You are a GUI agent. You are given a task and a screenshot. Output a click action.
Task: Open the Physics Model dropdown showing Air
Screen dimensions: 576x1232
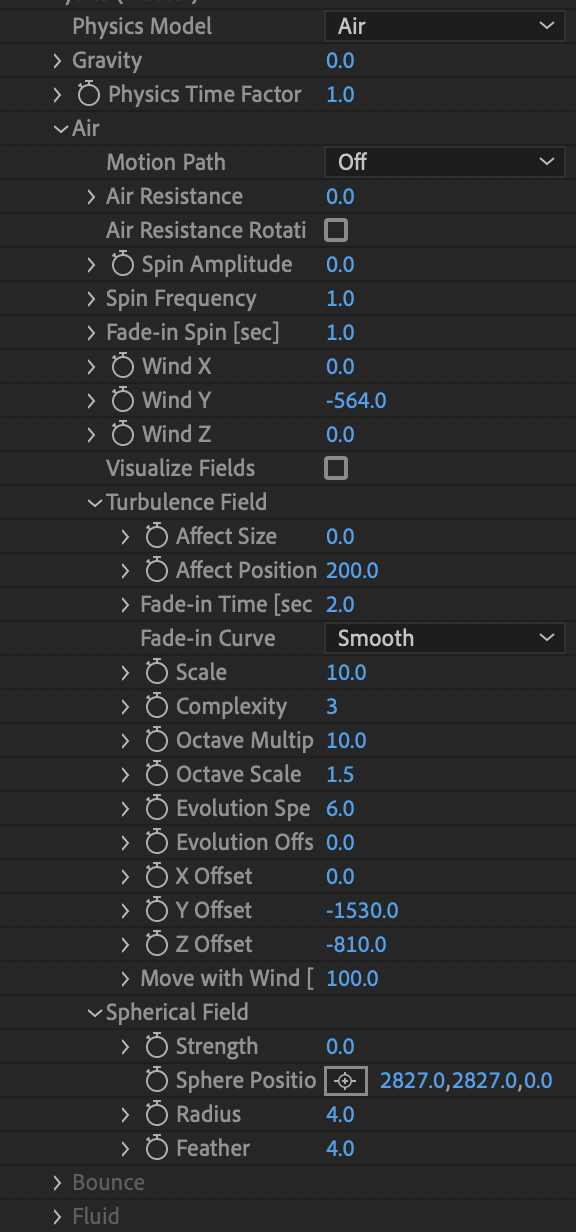[444, 26]
